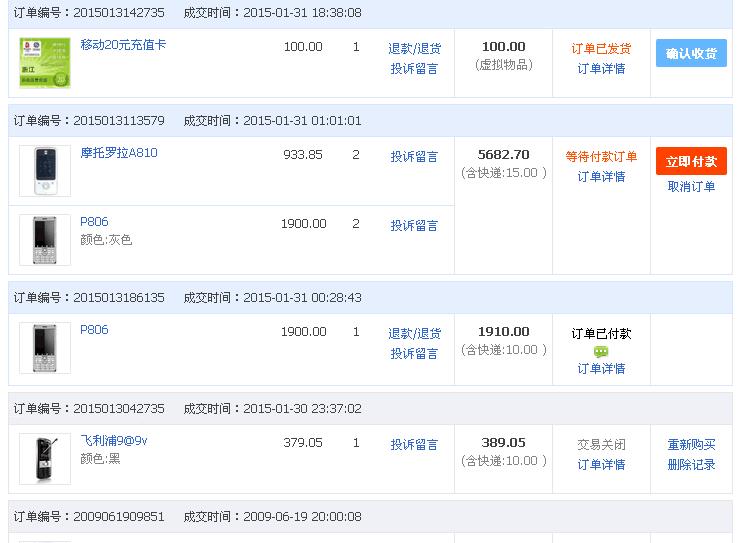This screenshot has width=737, height=543.
Task: Click the 虚拟物品 label
Action: [x=503, y=65]
